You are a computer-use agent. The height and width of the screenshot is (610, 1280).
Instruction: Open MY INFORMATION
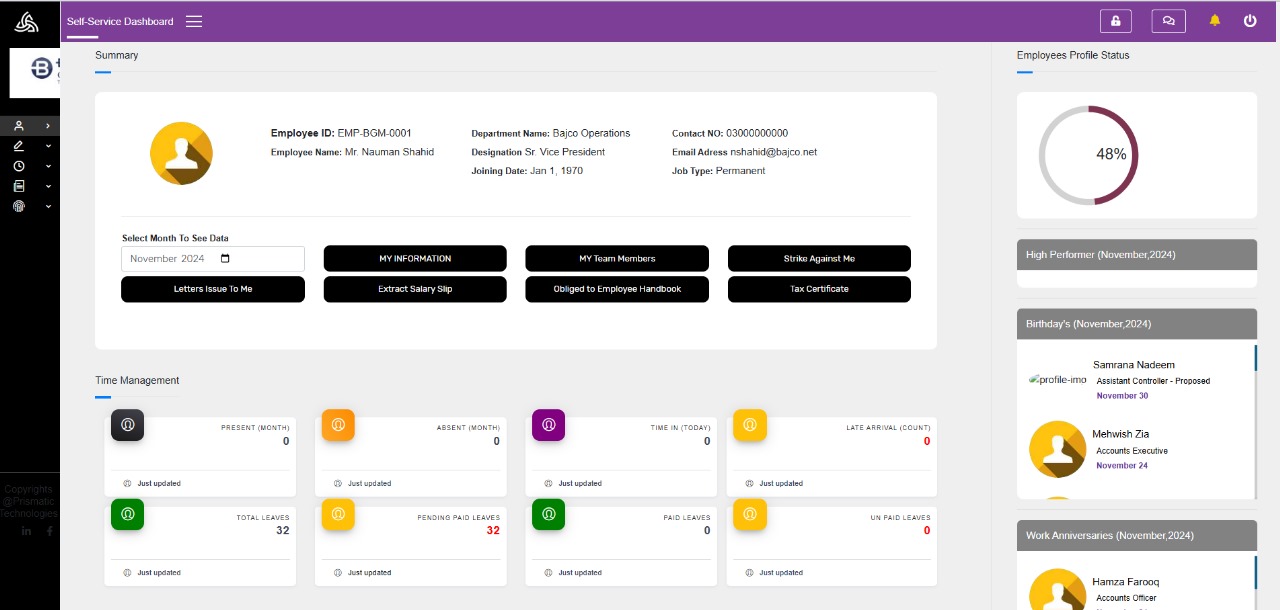[415, 258]
